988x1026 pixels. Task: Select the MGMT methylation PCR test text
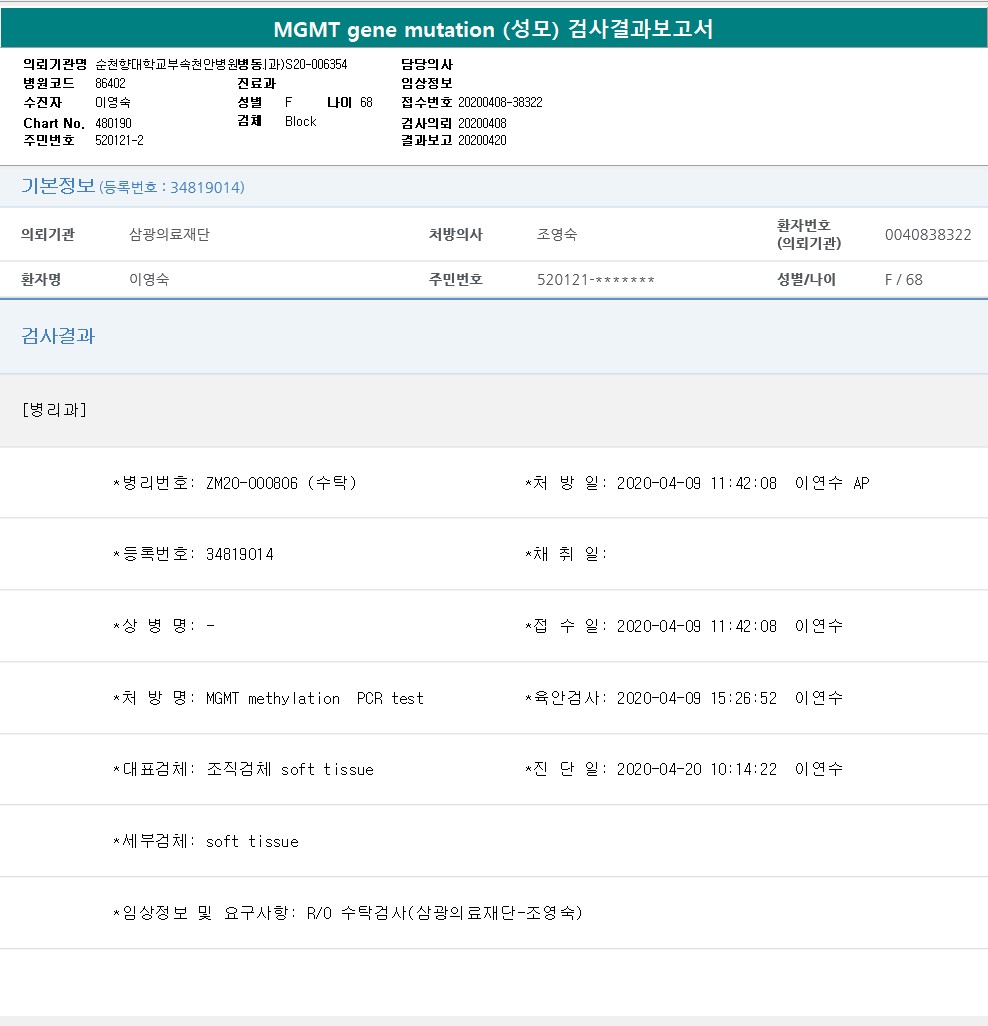pos(314,698)
